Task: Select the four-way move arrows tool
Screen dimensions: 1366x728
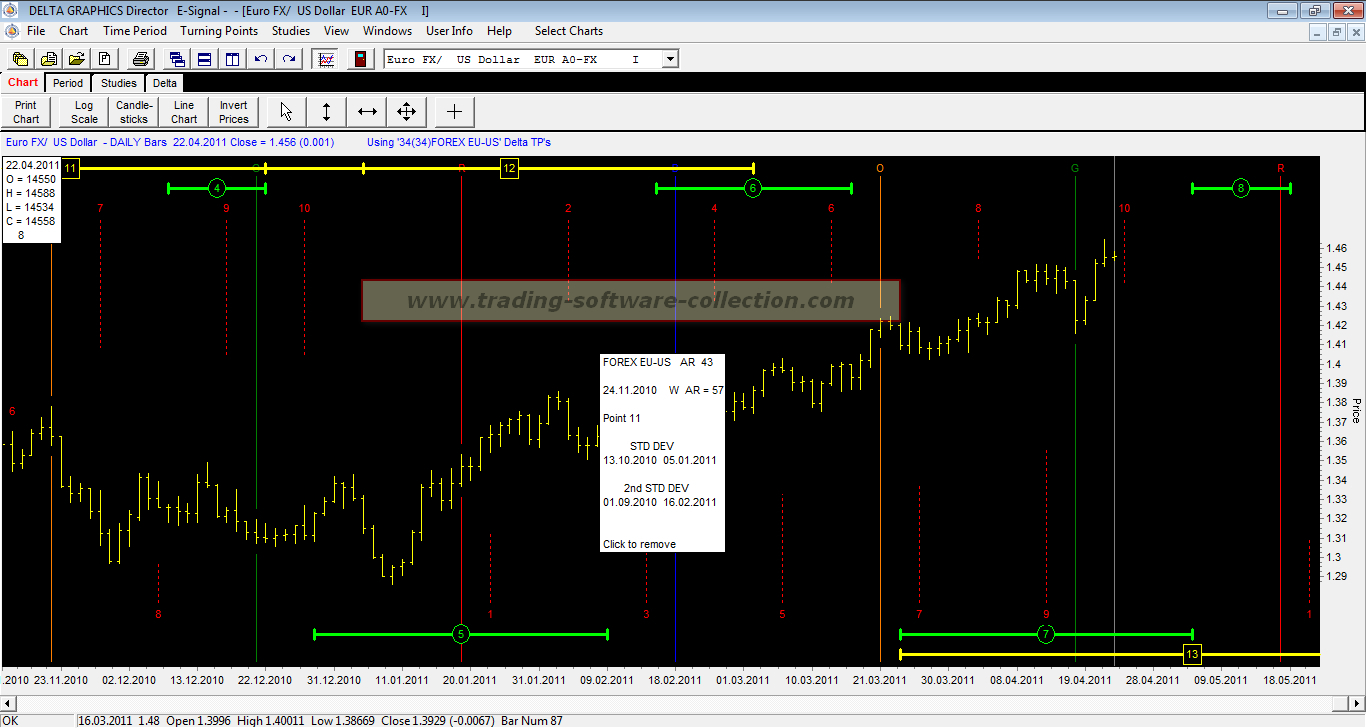Action: [x=406, y=111]
